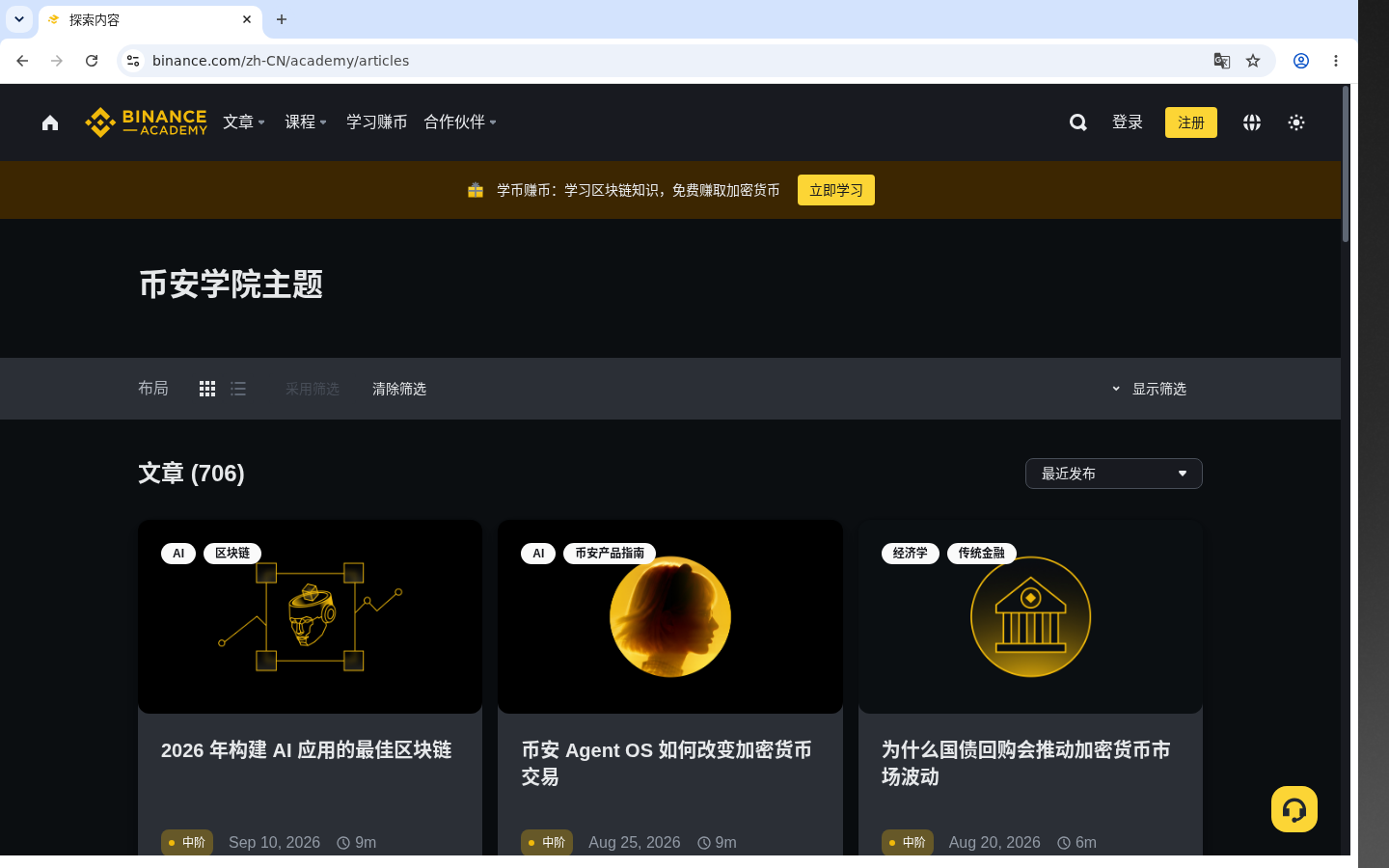The image size is (1389, 868).
Task: Select the 币安产品指南 tag
Action: click(x=610, y=554)
